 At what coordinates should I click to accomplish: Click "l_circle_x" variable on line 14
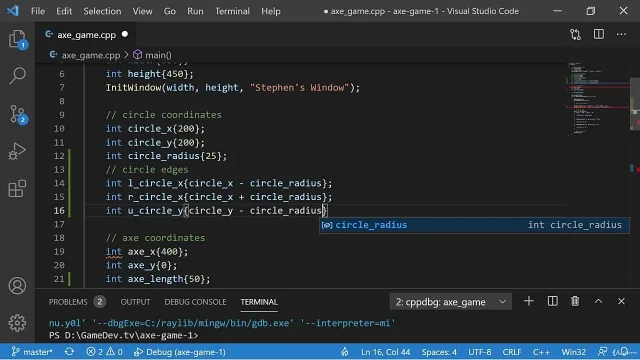(x=155, y=183)
